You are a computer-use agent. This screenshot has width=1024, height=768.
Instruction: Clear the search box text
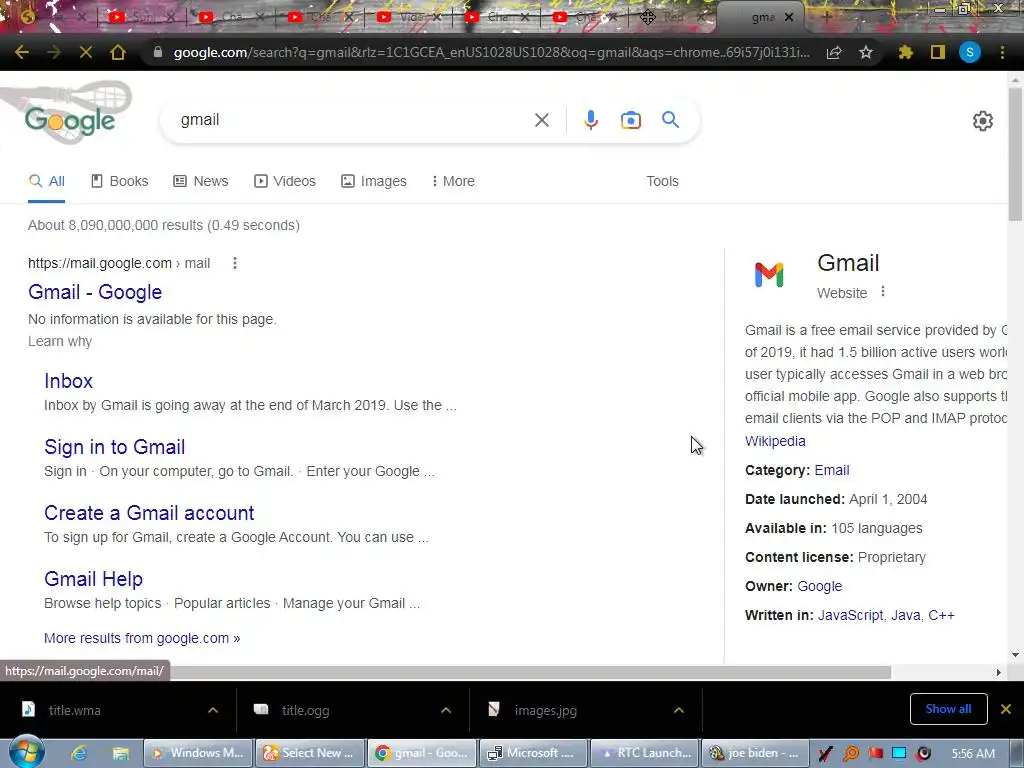pos(541,120)
